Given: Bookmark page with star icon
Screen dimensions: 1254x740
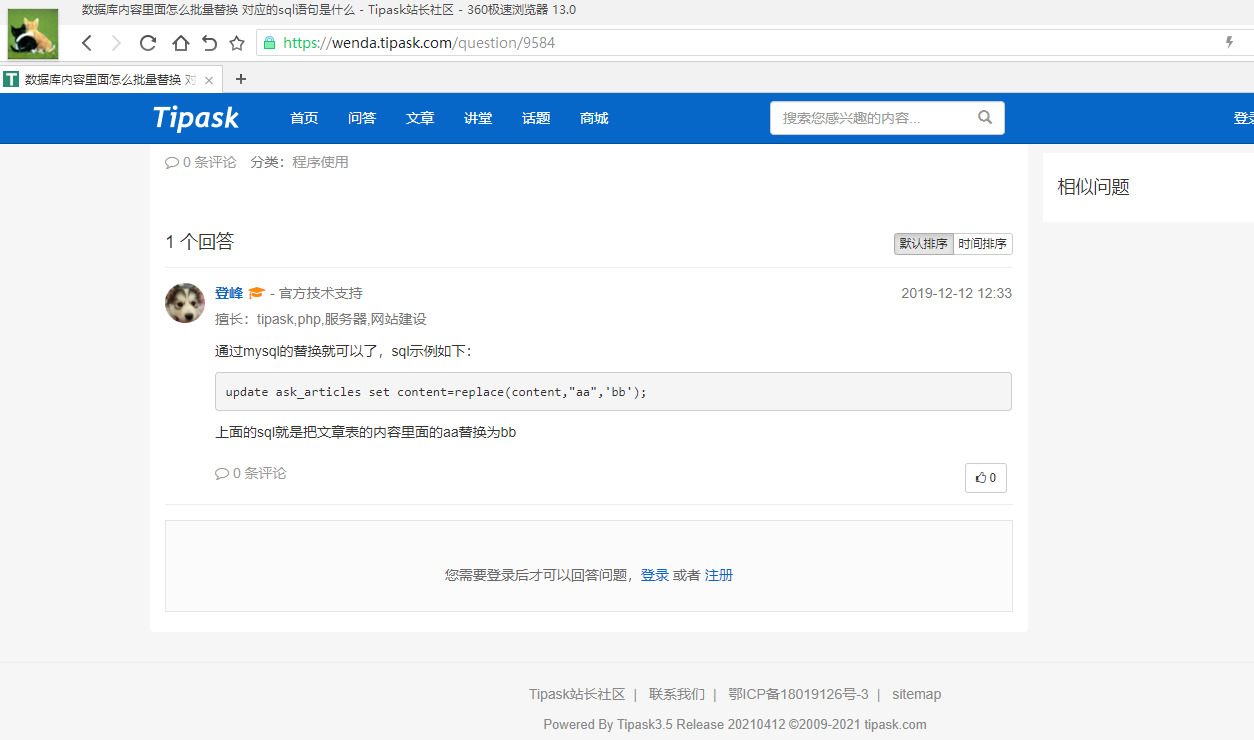Looking at the screenshot, I should coord(237,43).
